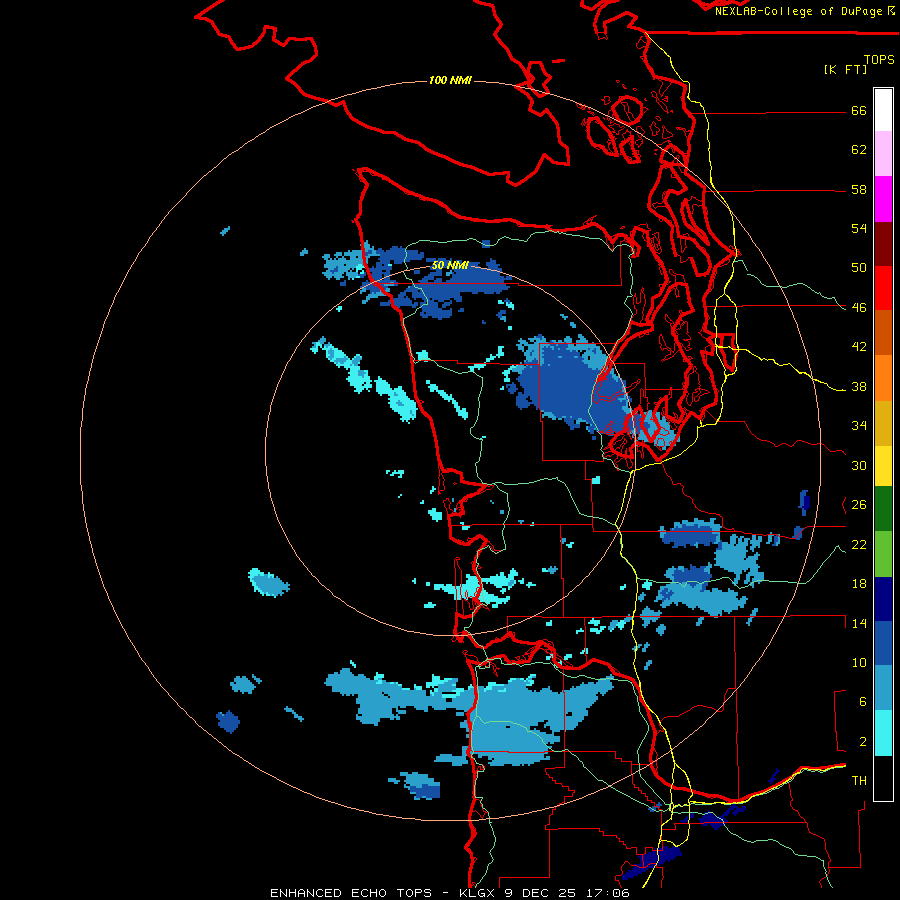Click the 30 legend value
The image size is (900, 900).
coord(859,465)
